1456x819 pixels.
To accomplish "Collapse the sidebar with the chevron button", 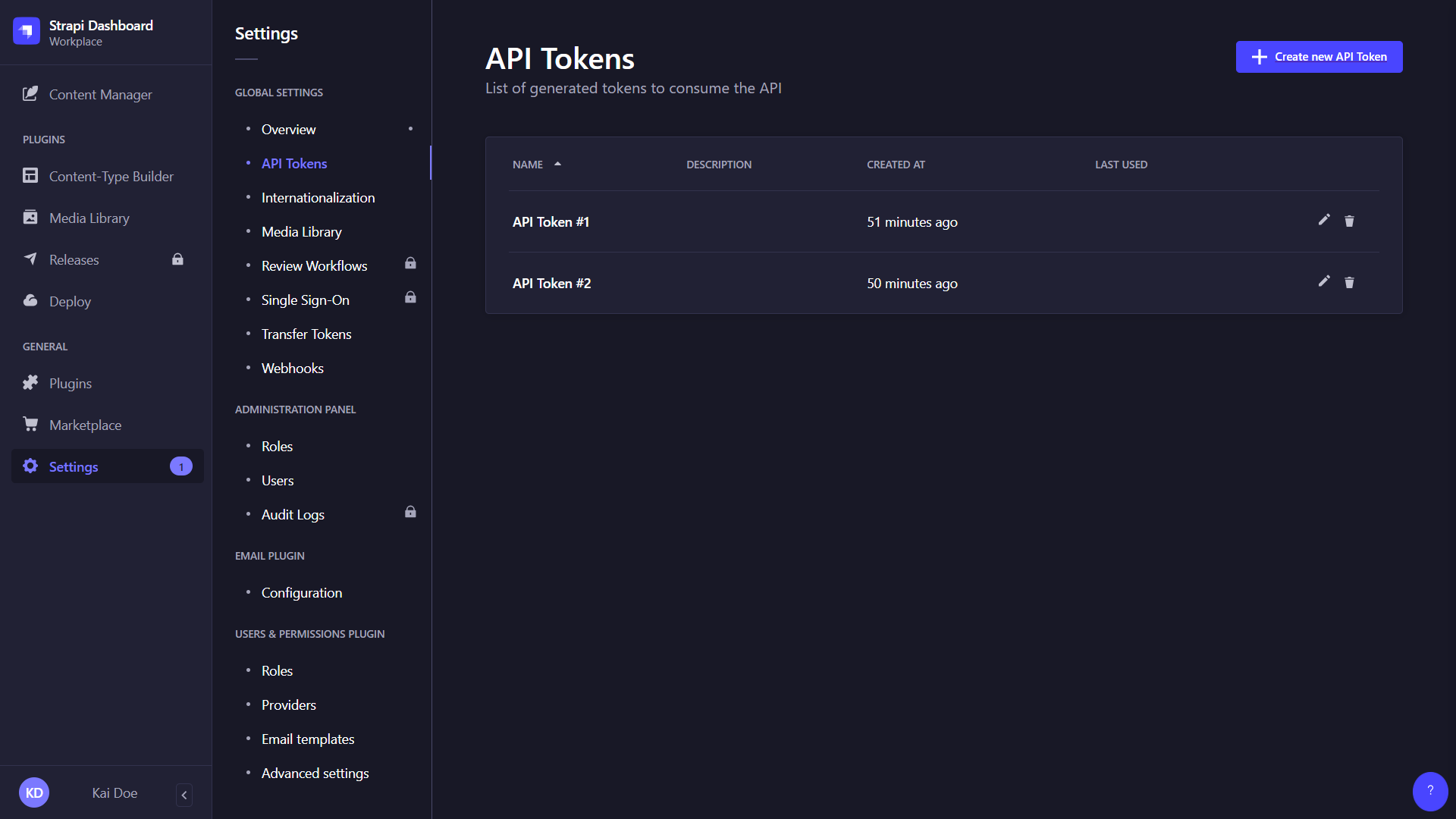I will coord(184,795).
